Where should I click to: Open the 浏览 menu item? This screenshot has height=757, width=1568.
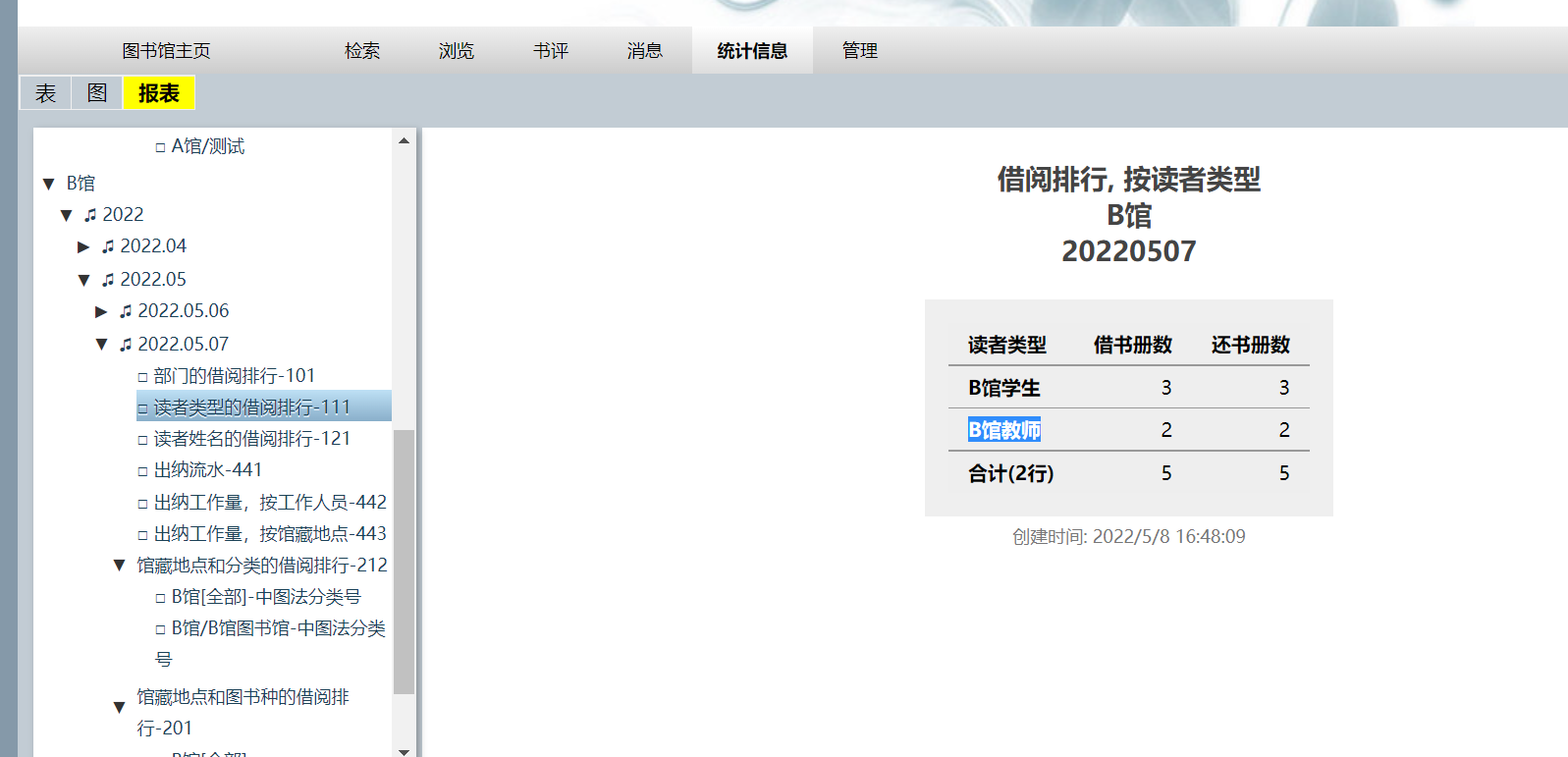click(457, 51)
